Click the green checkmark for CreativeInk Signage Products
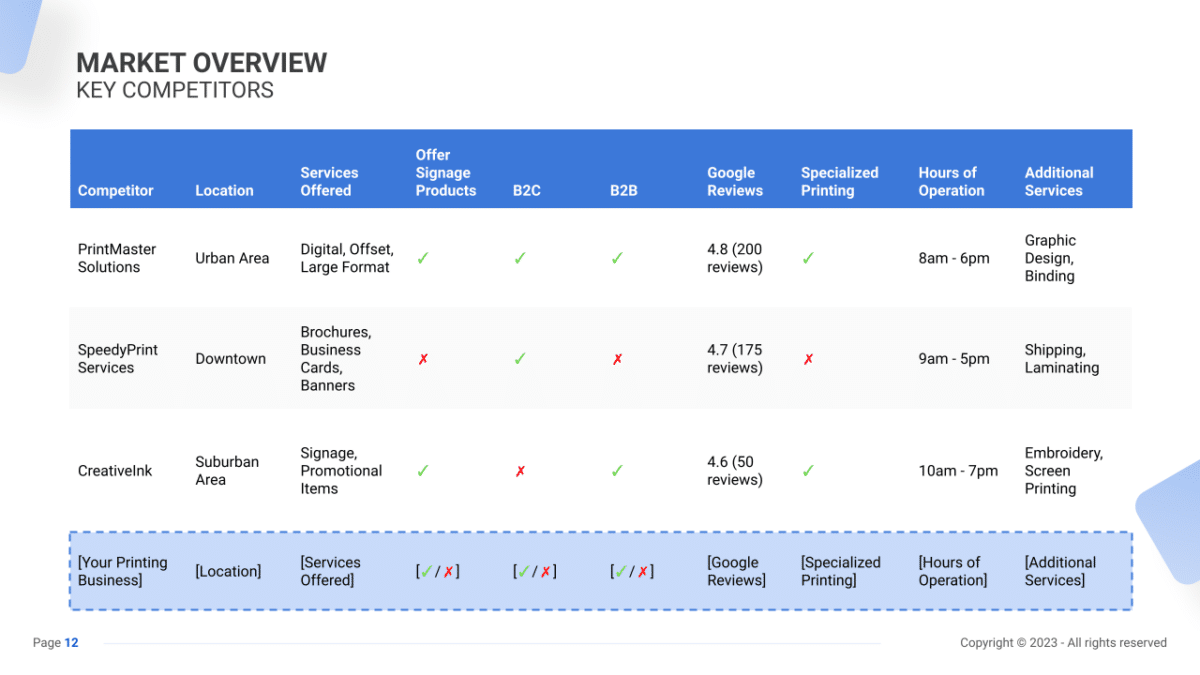The width and height of the screenshot is (1200, 675). [422, 470]
